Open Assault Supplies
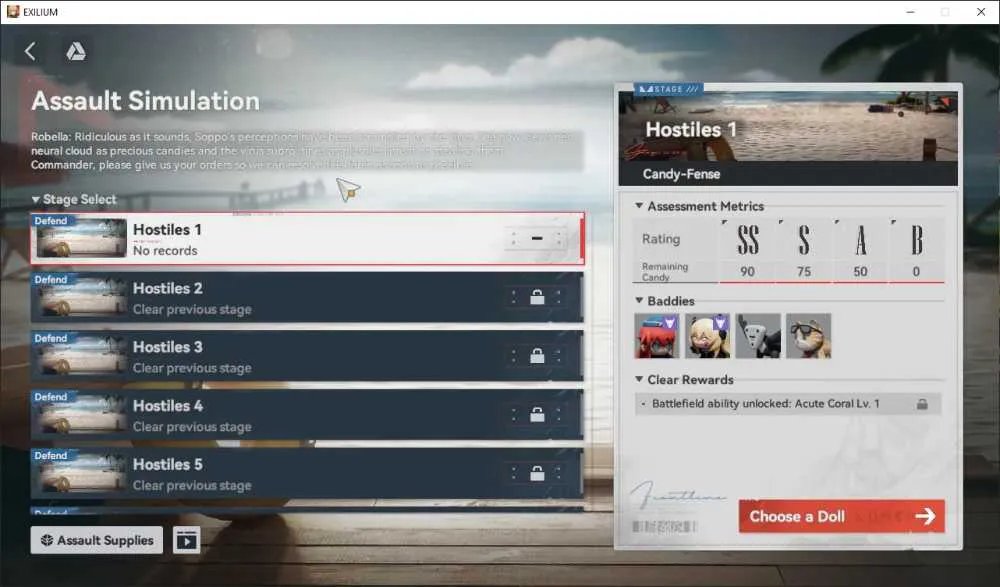 click(x=97, y=540)
